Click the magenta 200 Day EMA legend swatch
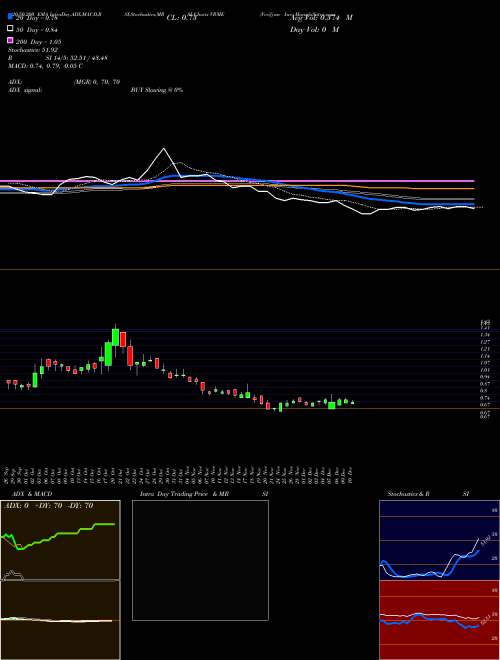 pos(10,40)
